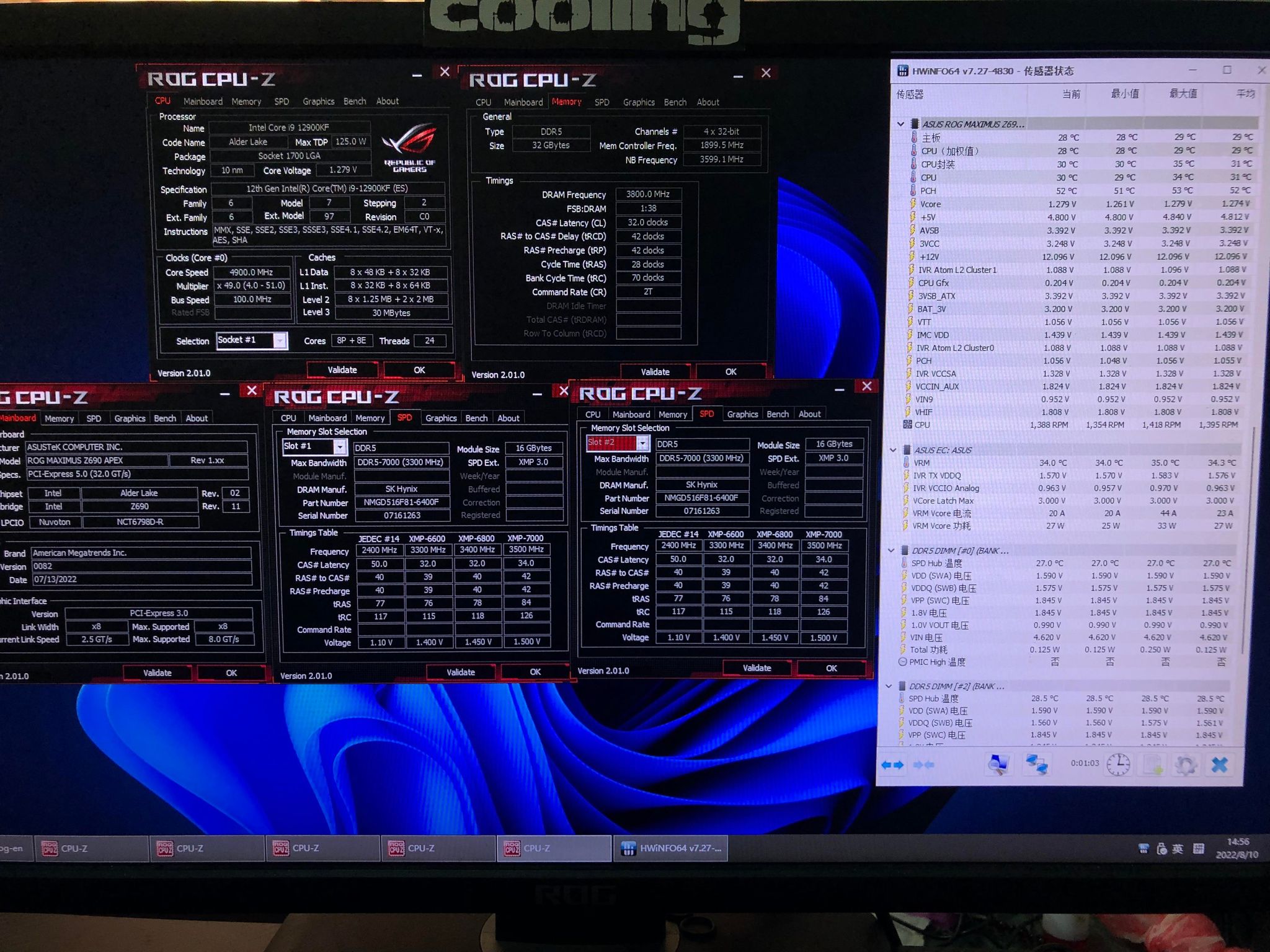Select About tab in the Slot #2 SPD window
1270x952 pixels.
tap(809, 414)
